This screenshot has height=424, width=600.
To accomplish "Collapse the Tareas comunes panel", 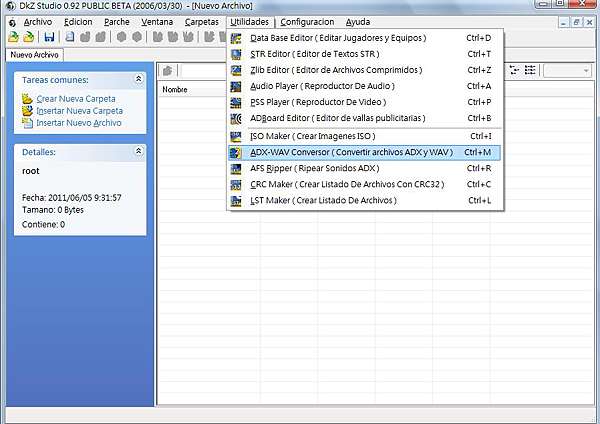I will (x=139, y=79).
